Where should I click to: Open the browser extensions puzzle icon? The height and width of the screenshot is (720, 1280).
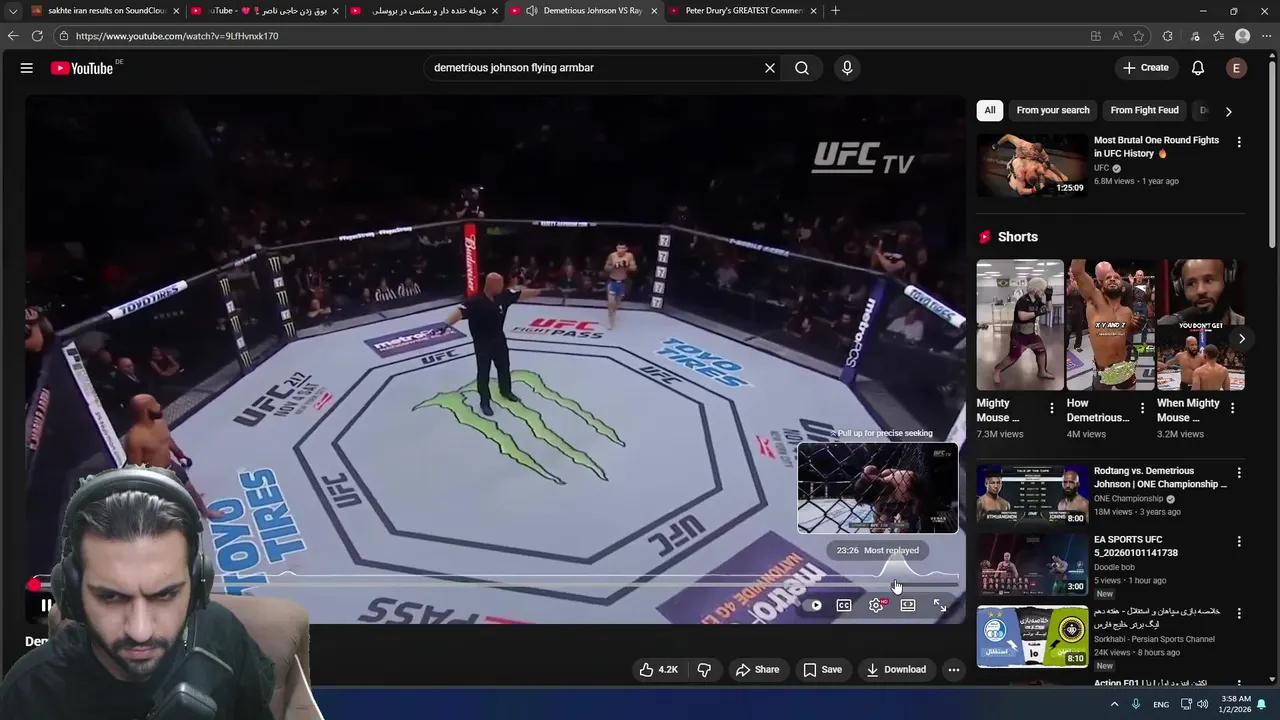coord(1167,36)
